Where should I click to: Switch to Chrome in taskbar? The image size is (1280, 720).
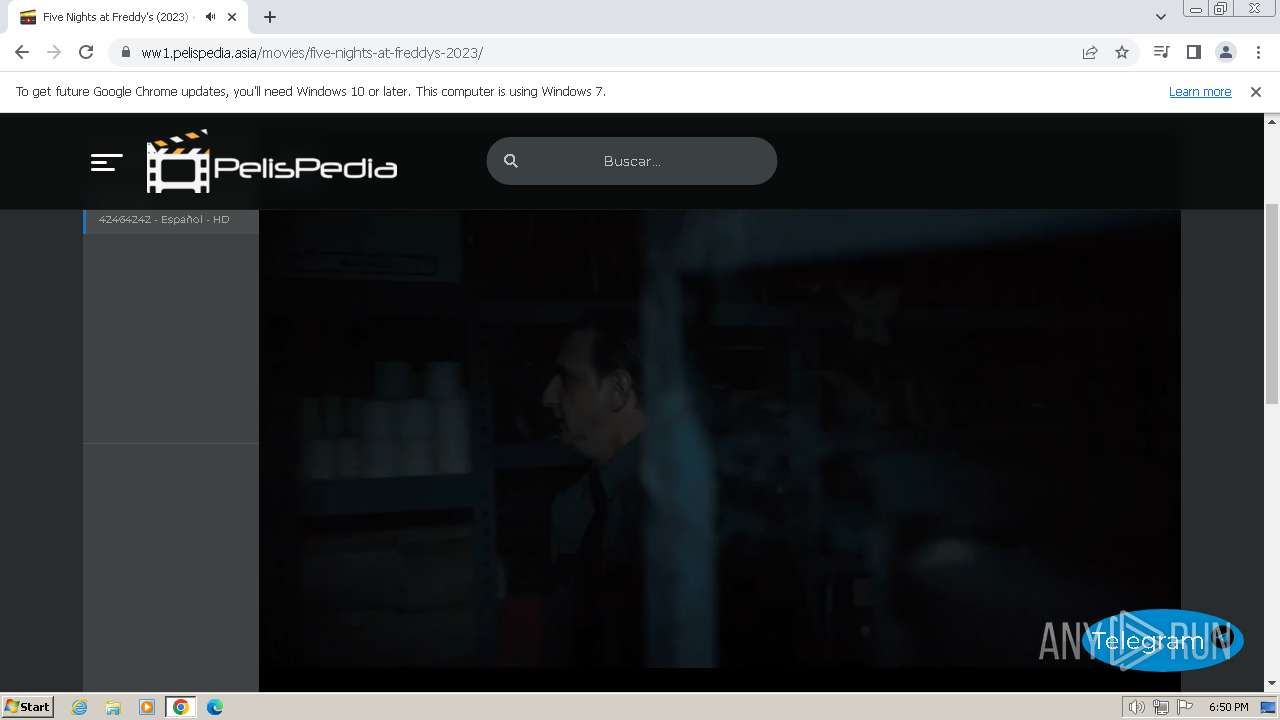181,707
